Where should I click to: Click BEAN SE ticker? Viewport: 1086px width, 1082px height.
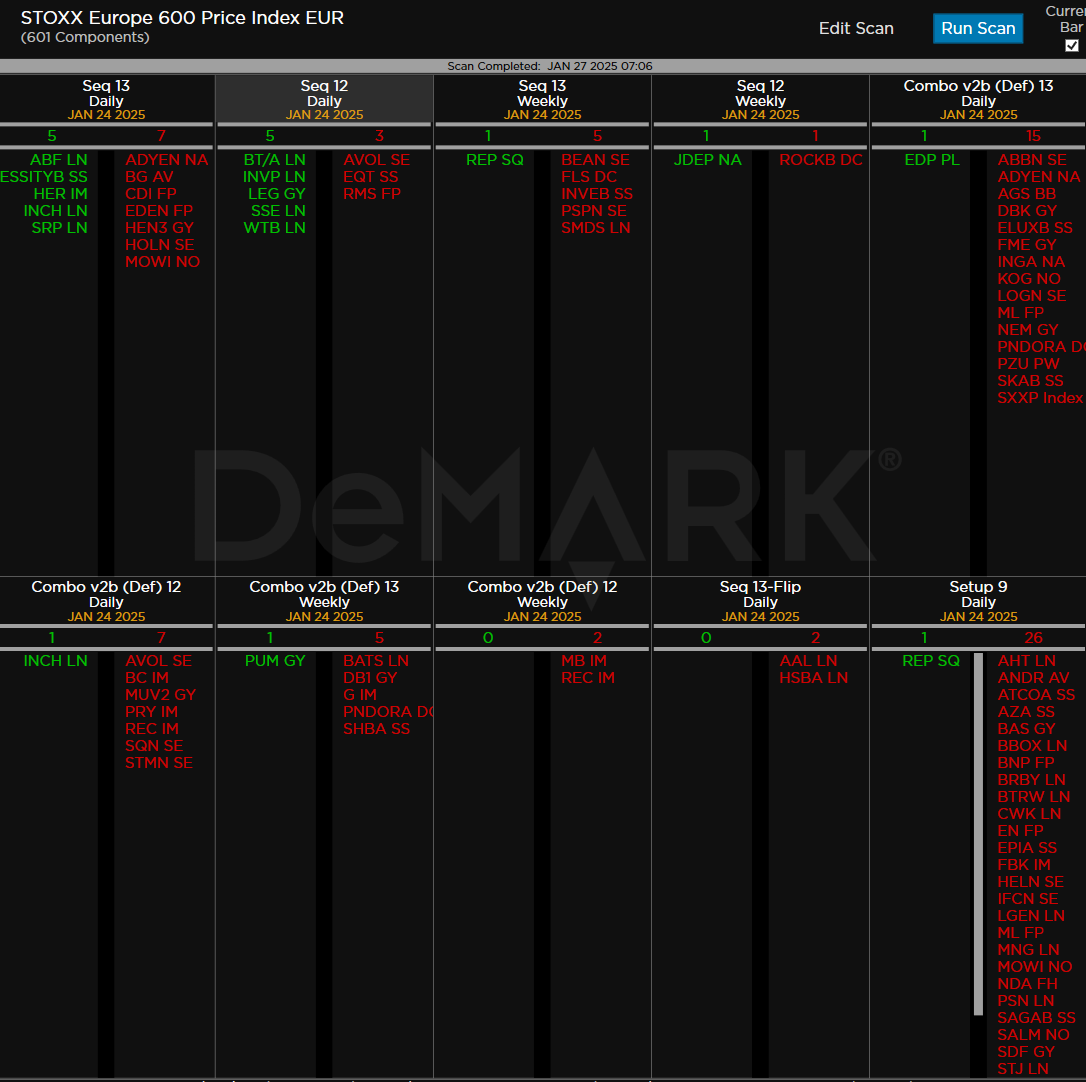point(596,160)
